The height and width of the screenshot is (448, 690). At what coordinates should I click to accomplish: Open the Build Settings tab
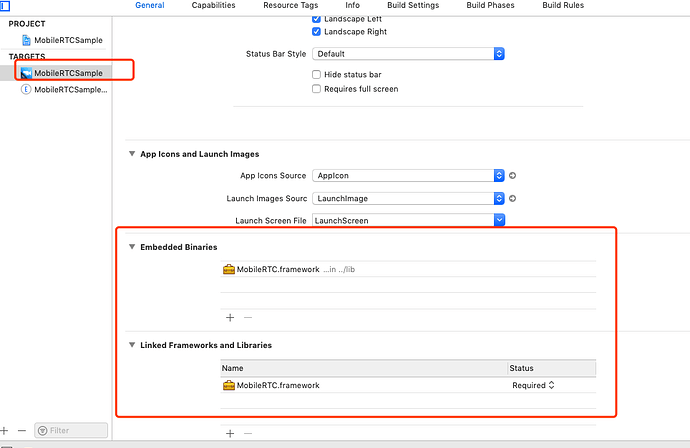(x=413, y=5)
